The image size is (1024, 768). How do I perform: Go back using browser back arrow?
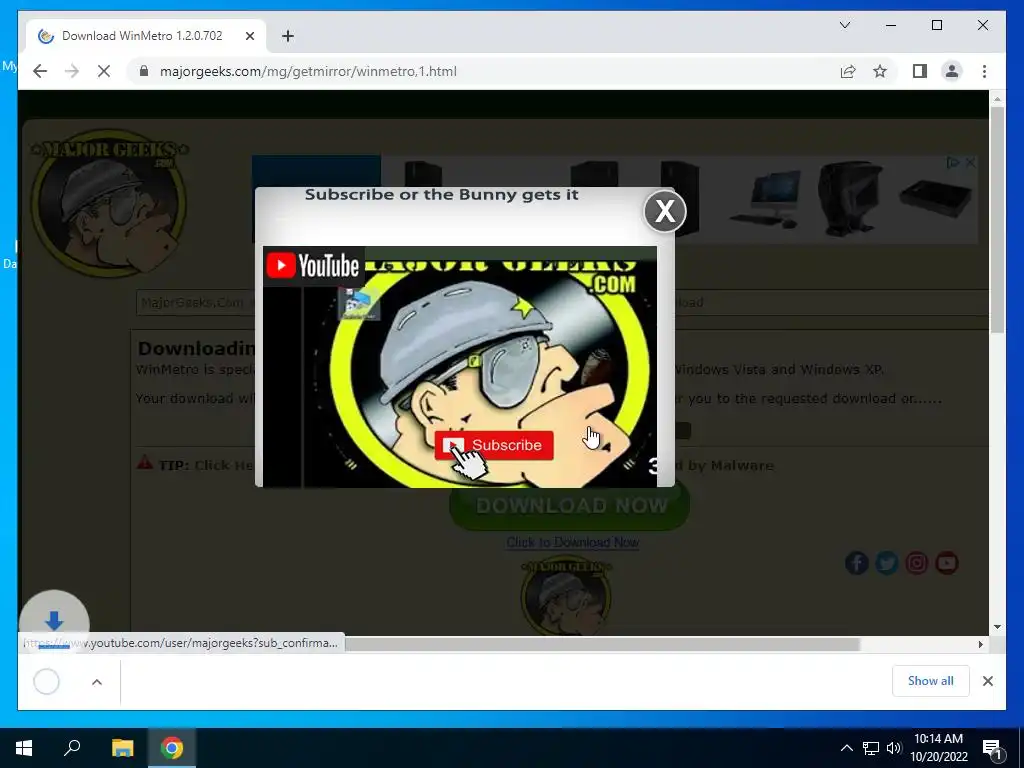[40, 71]
